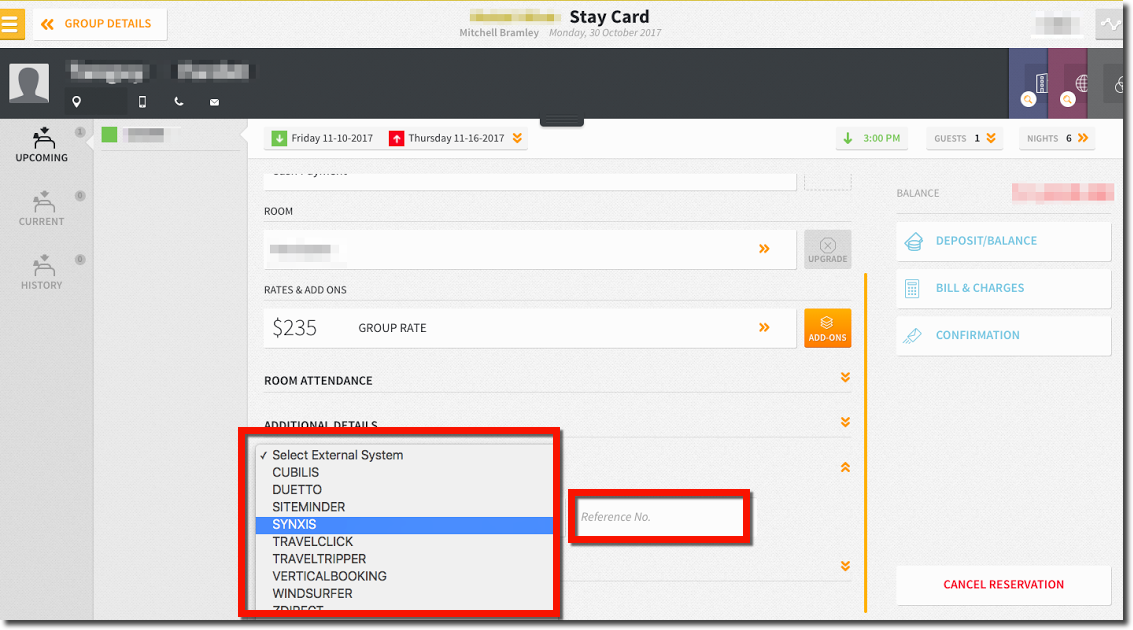Go back to Group Details
This screenshot has height=630, width=1133.
coord(100,24)
